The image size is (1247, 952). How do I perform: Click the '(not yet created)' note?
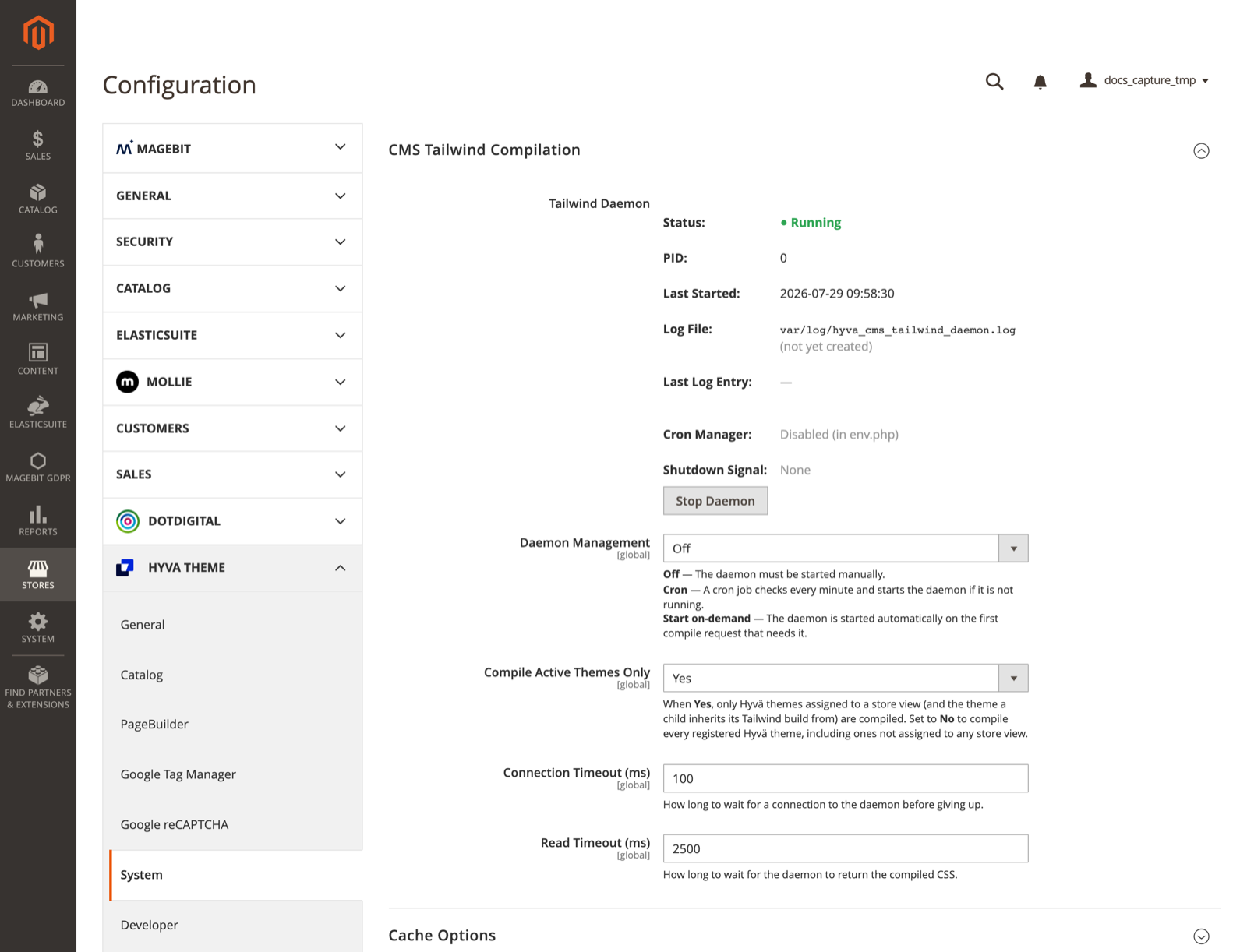826,347
